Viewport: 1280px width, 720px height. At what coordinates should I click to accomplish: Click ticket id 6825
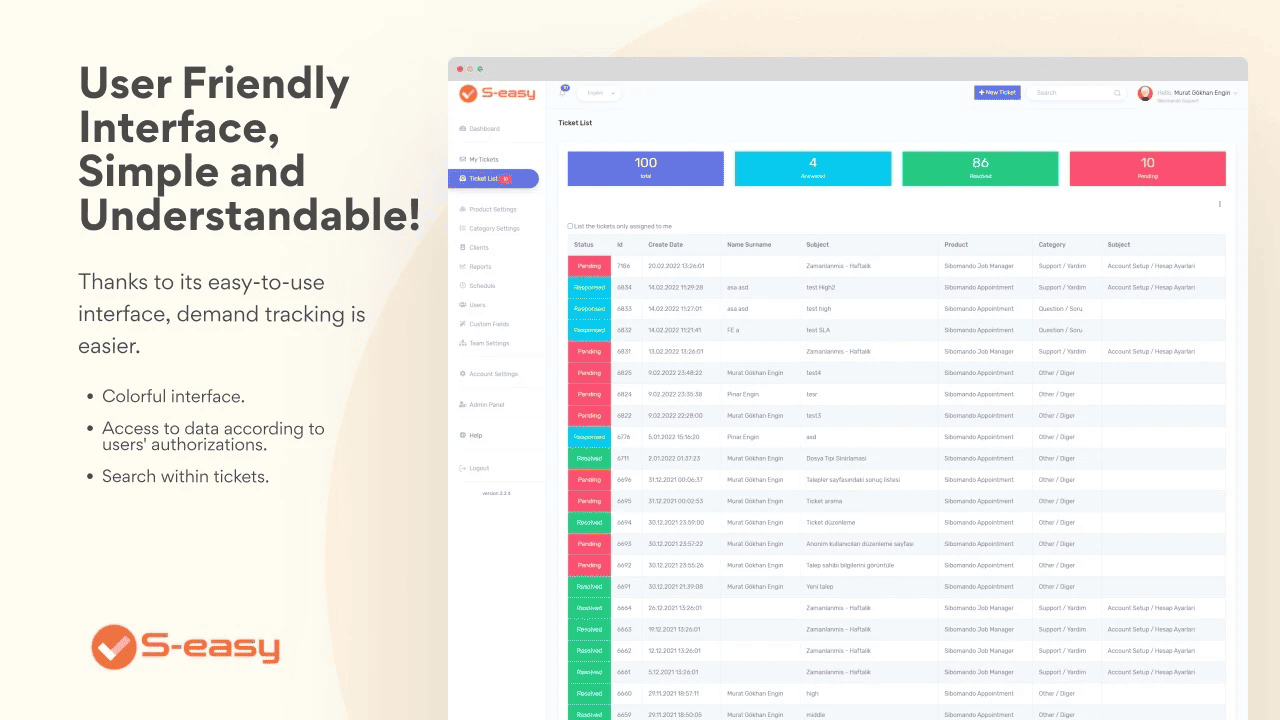(624, 373)
